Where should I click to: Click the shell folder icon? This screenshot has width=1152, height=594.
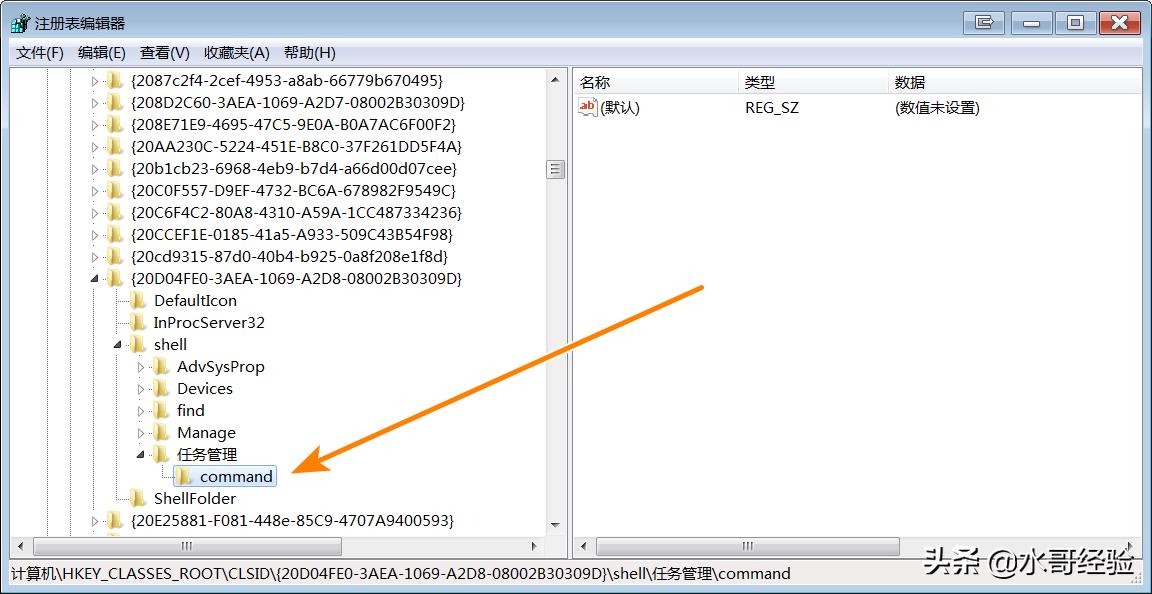(x=137, y=344)
